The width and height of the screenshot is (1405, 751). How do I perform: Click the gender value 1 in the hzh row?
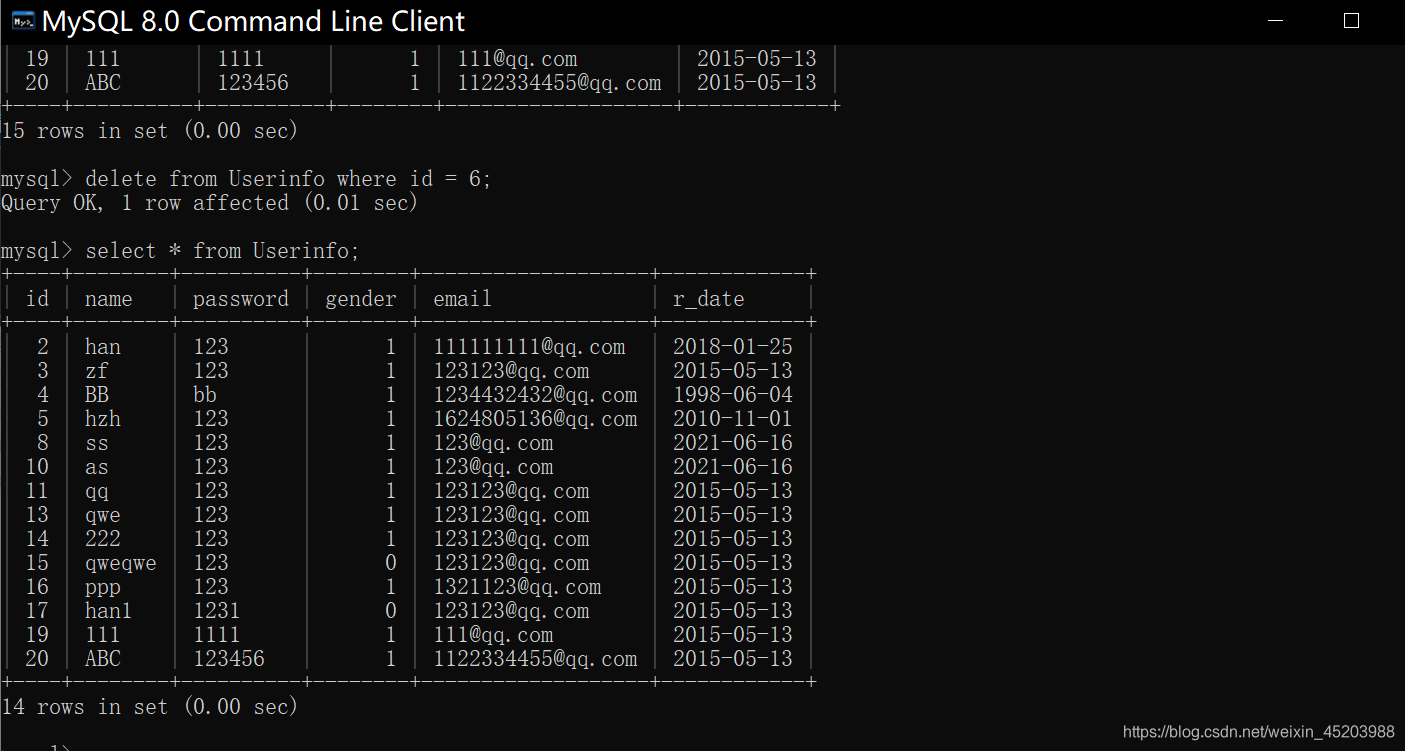[391, 419]
